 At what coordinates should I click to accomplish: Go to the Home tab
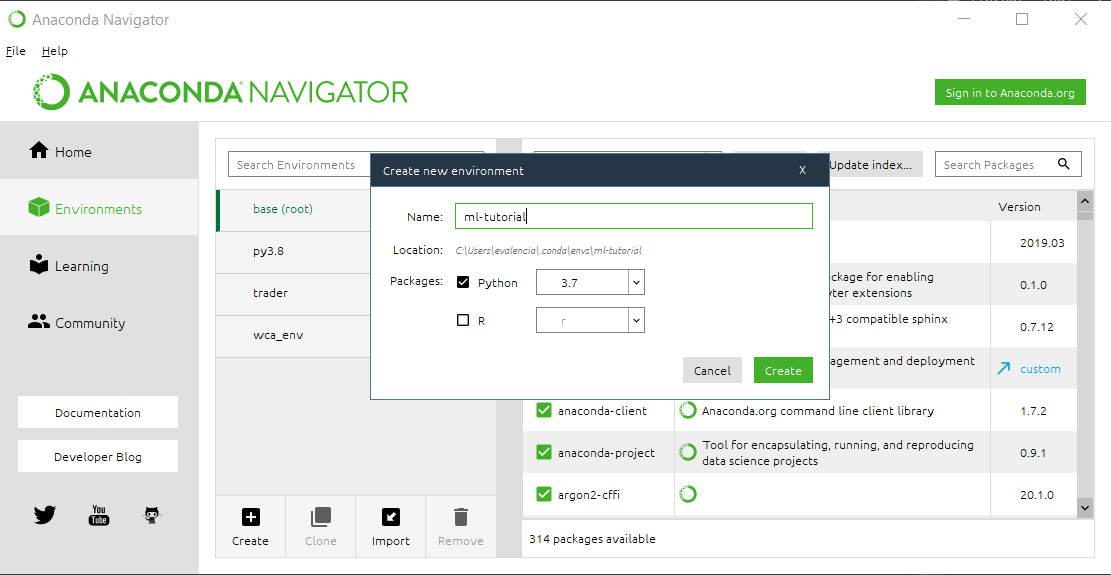99,151
